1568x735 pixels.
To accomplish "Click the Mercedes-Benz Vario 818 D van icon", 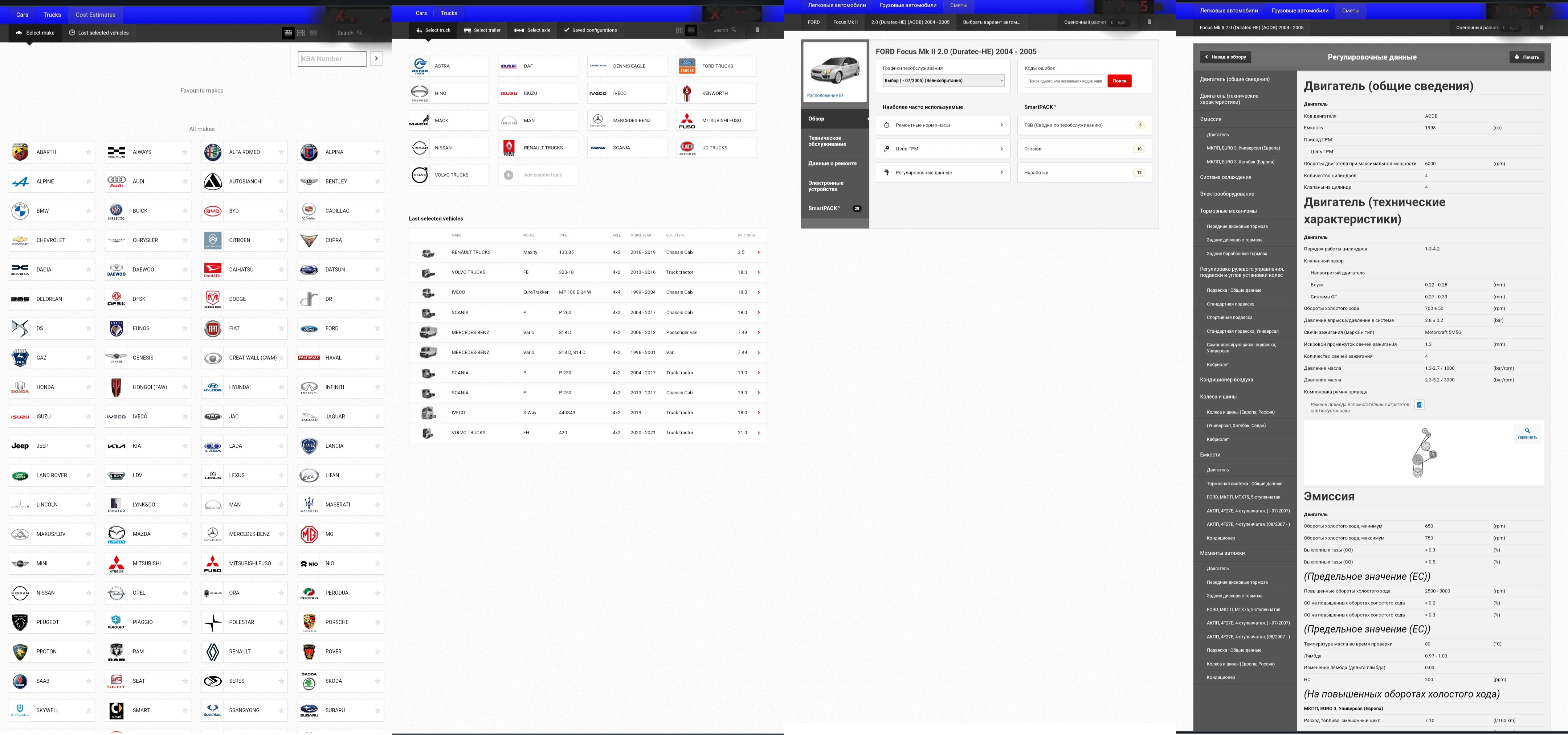I will point(429,333).
